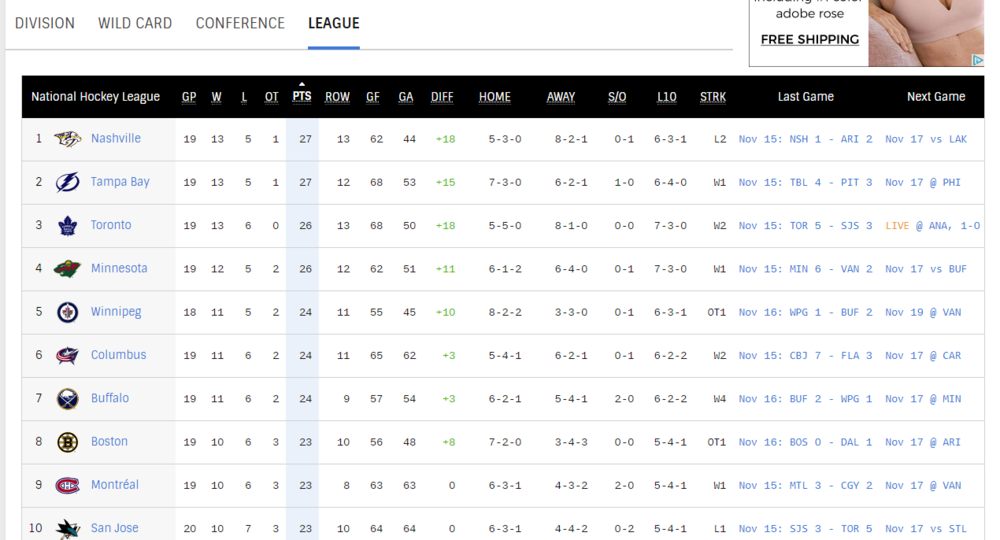
Task: Open the San Jose team link
Action: [x=114, y=528]
